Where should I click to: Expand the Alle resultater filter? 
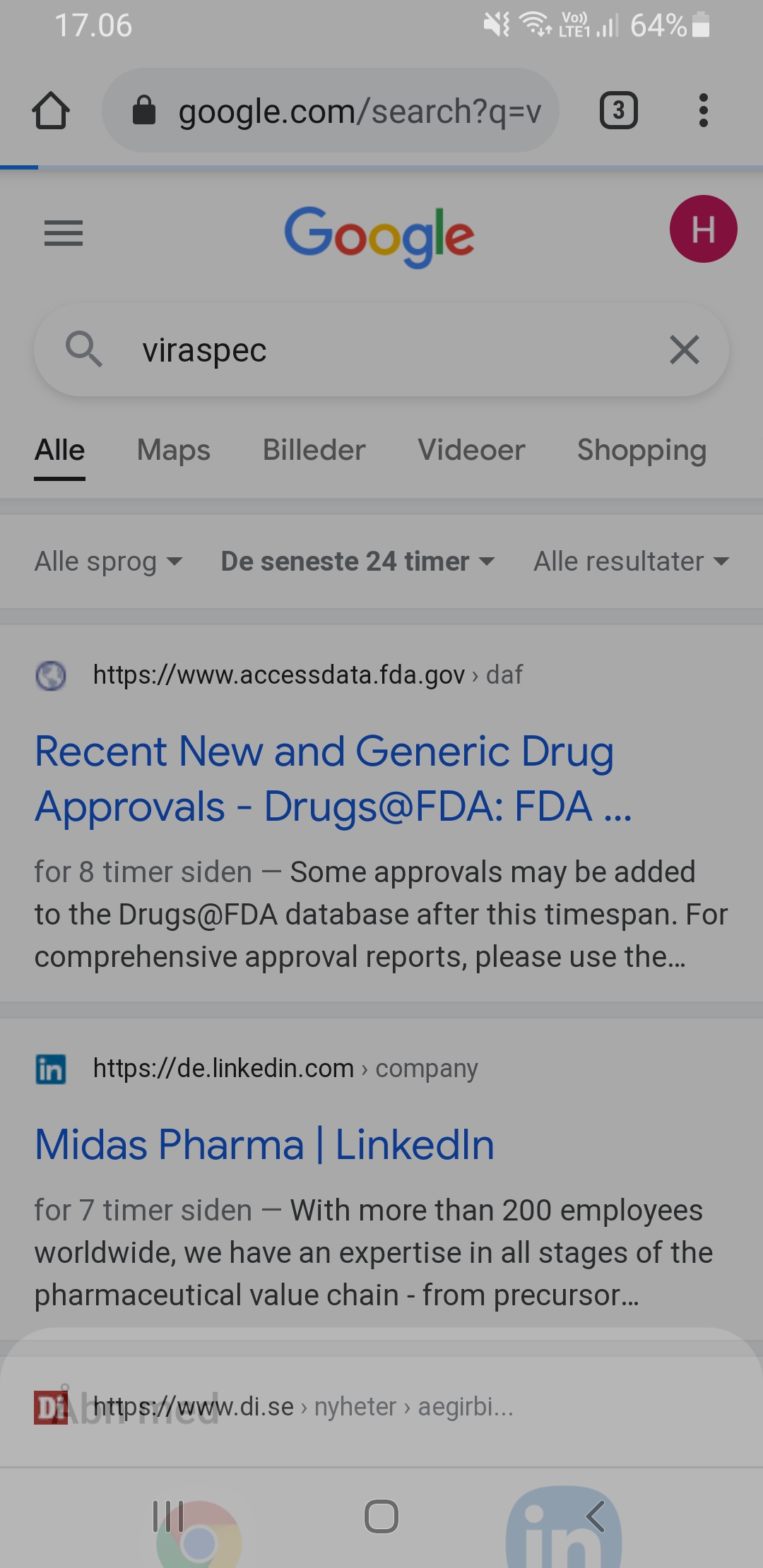631,562
